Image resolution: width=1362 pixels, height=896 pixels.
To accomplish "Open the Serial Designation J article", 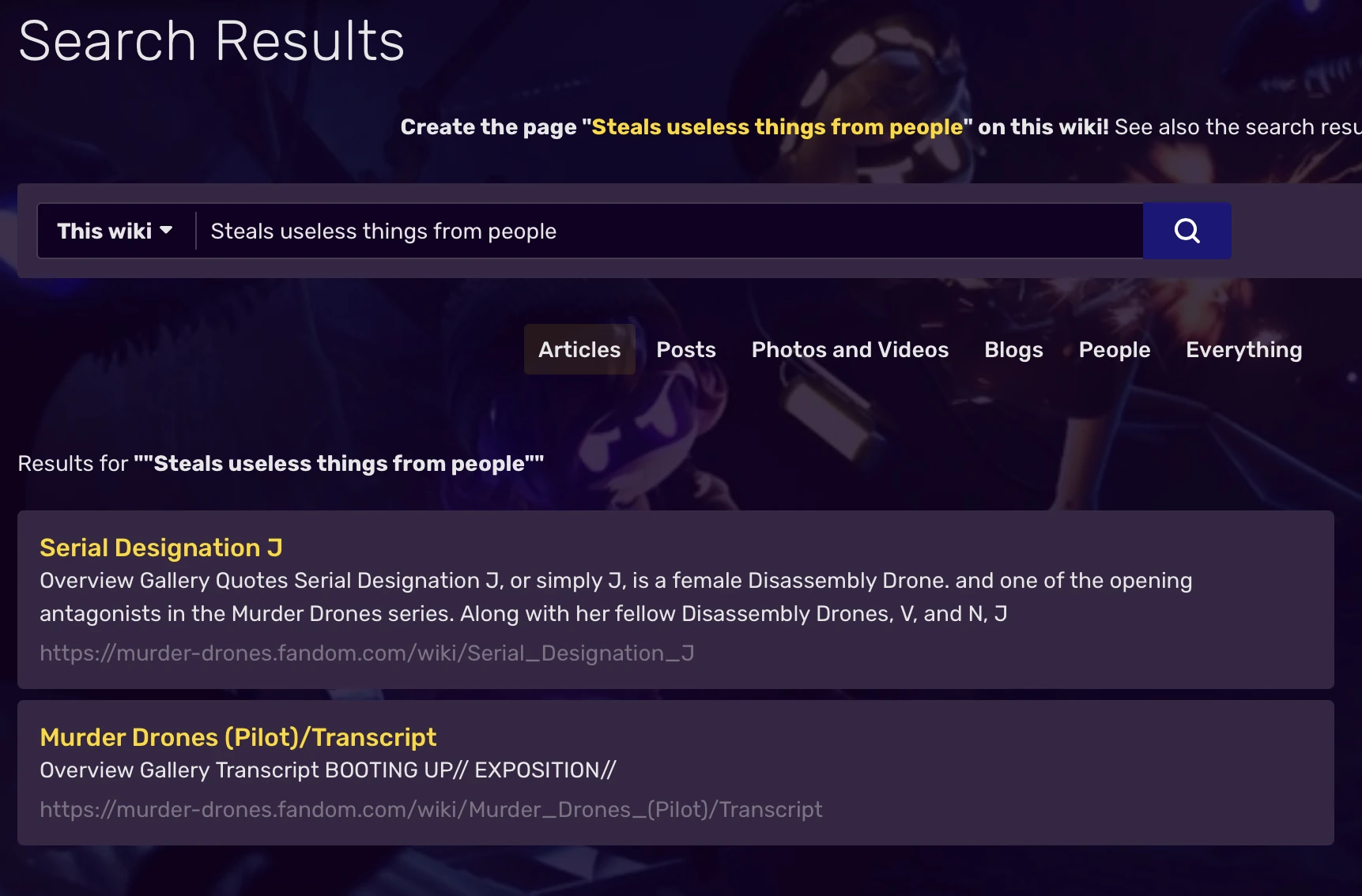I will coord(161,548).
